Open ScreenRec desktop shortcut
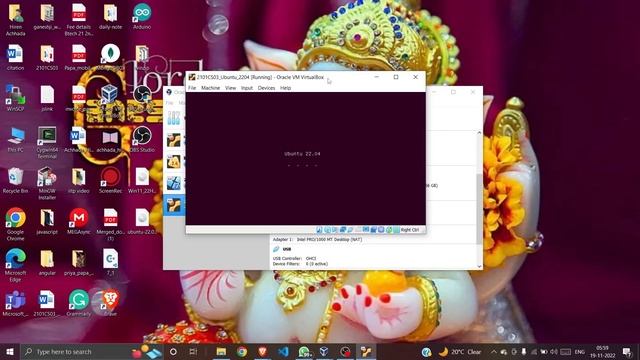Screen dimensions: 640x360 click(x=110, y=180)
